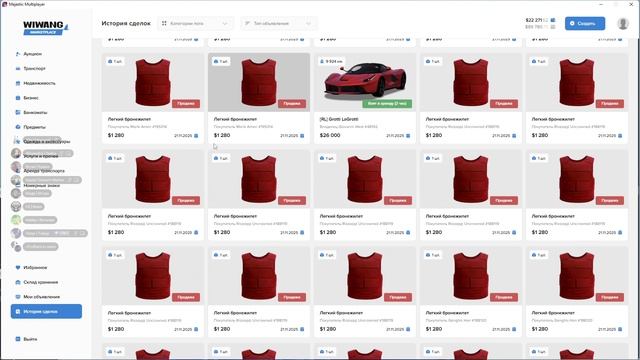Click the 9 924 км mileage badge
Image resolution: width=640 pixels, height=360 pixels.
click(x=331, y=61)
